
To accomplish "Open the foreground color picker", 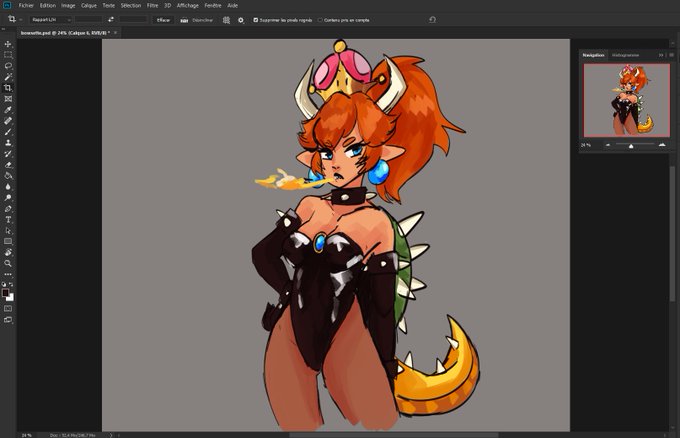I will 5,293.
